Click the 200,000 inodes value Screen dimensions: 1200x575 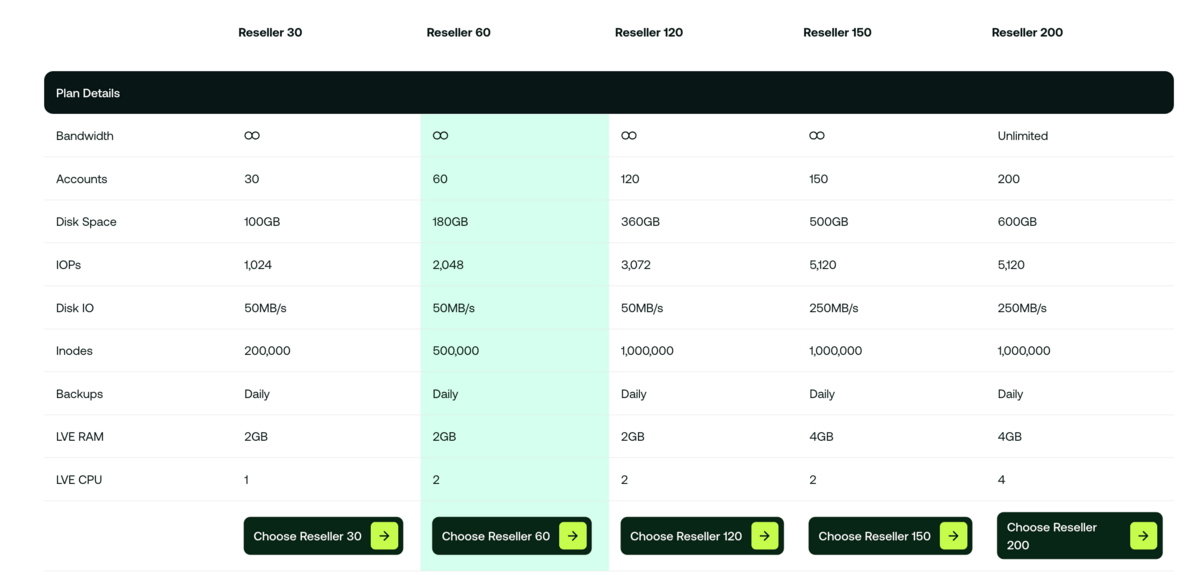pos(267,351)
